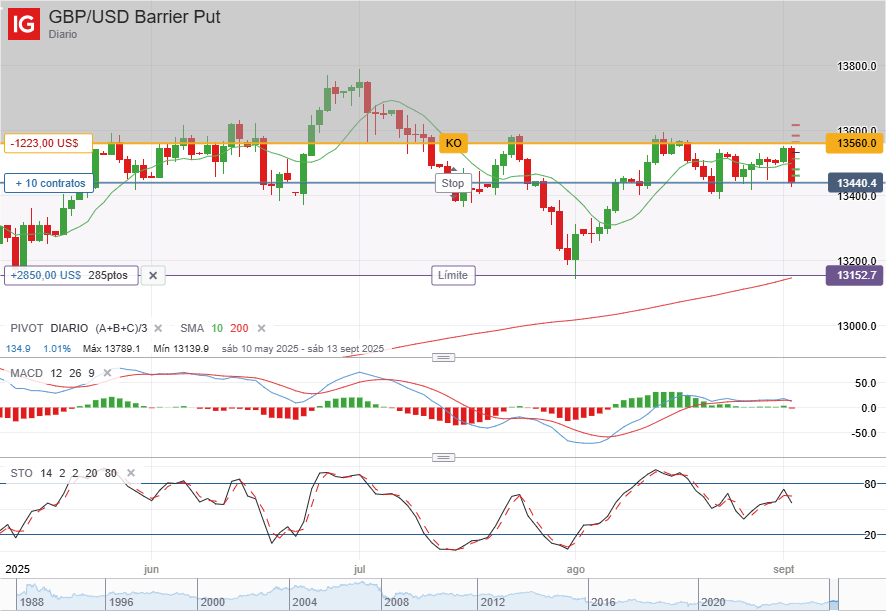The image size is (886, 611).
Task: Click the + 10 contratos position label
Action: pos(49,183)
